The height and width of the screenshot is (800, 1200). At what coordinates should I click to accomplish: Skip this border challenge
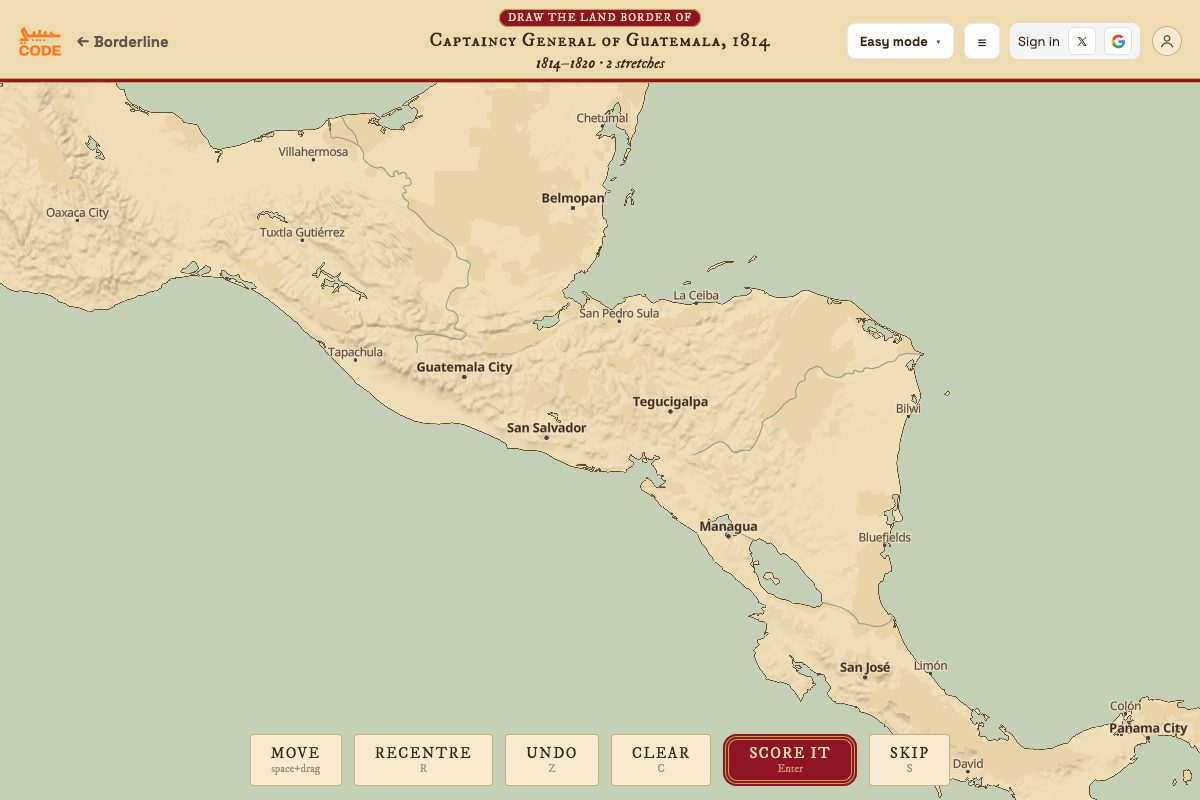coord(909,760)
